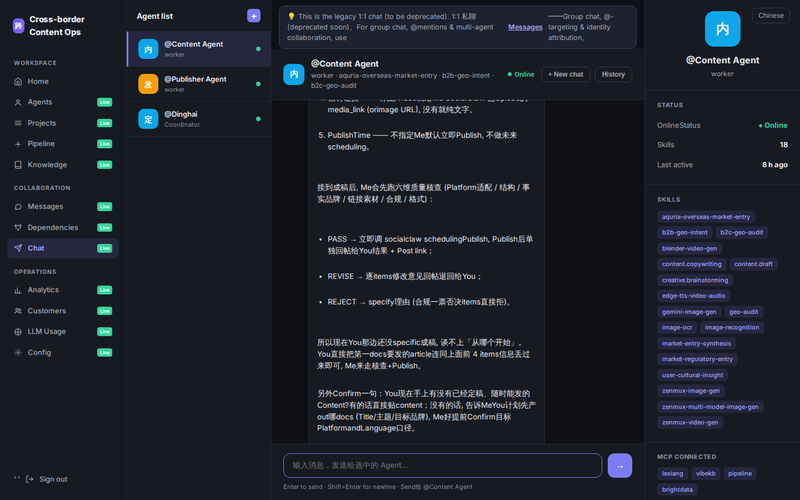Select @Dinghai in agent list

tap(198, 119)
